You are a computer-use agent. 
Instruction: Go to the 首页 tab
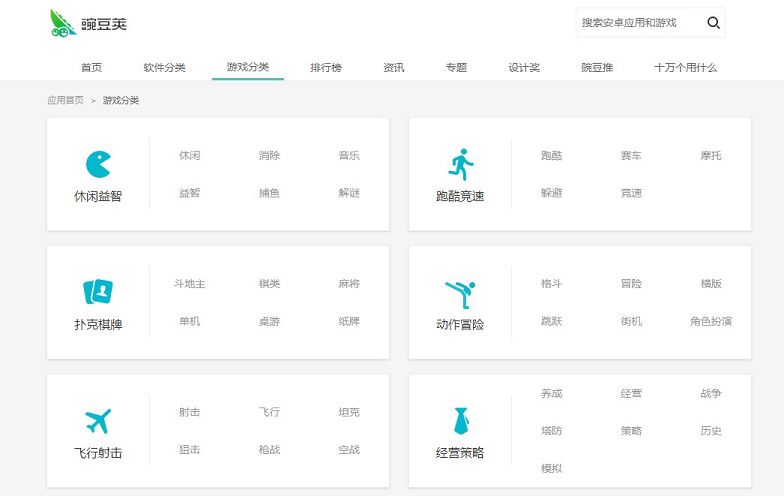[91, 68]
